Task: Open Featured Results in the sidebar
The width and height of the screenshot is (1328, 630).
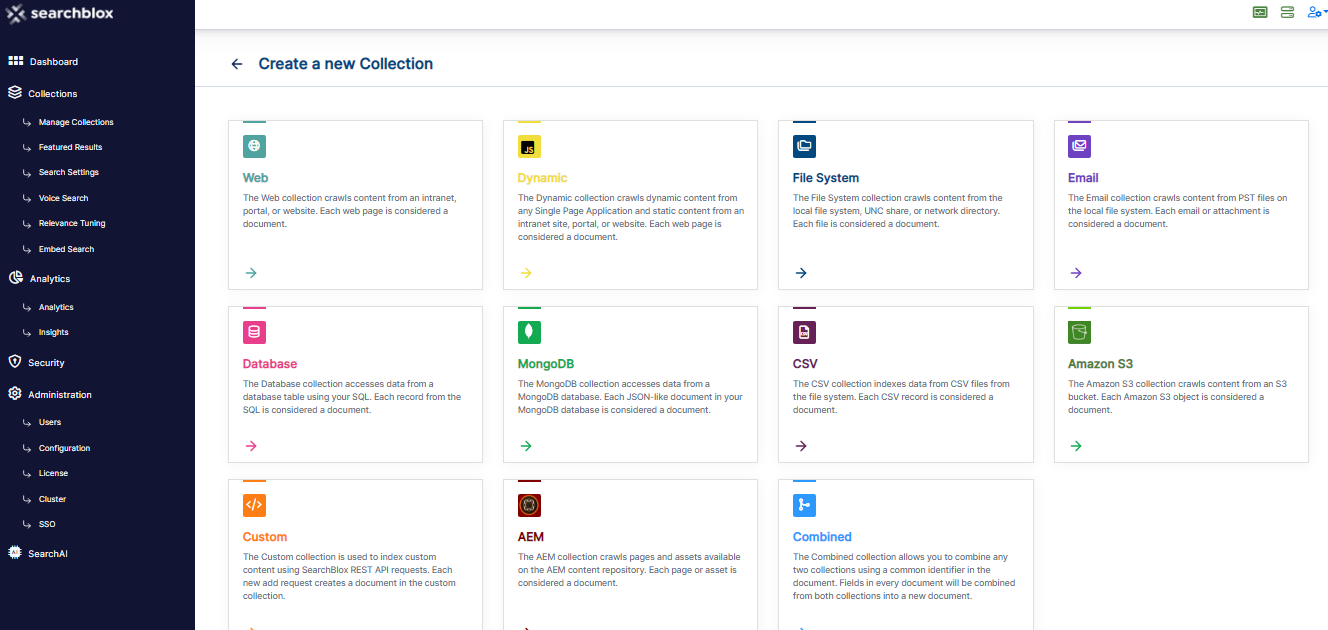Action: pyautogui.click(x=70, y=147)
